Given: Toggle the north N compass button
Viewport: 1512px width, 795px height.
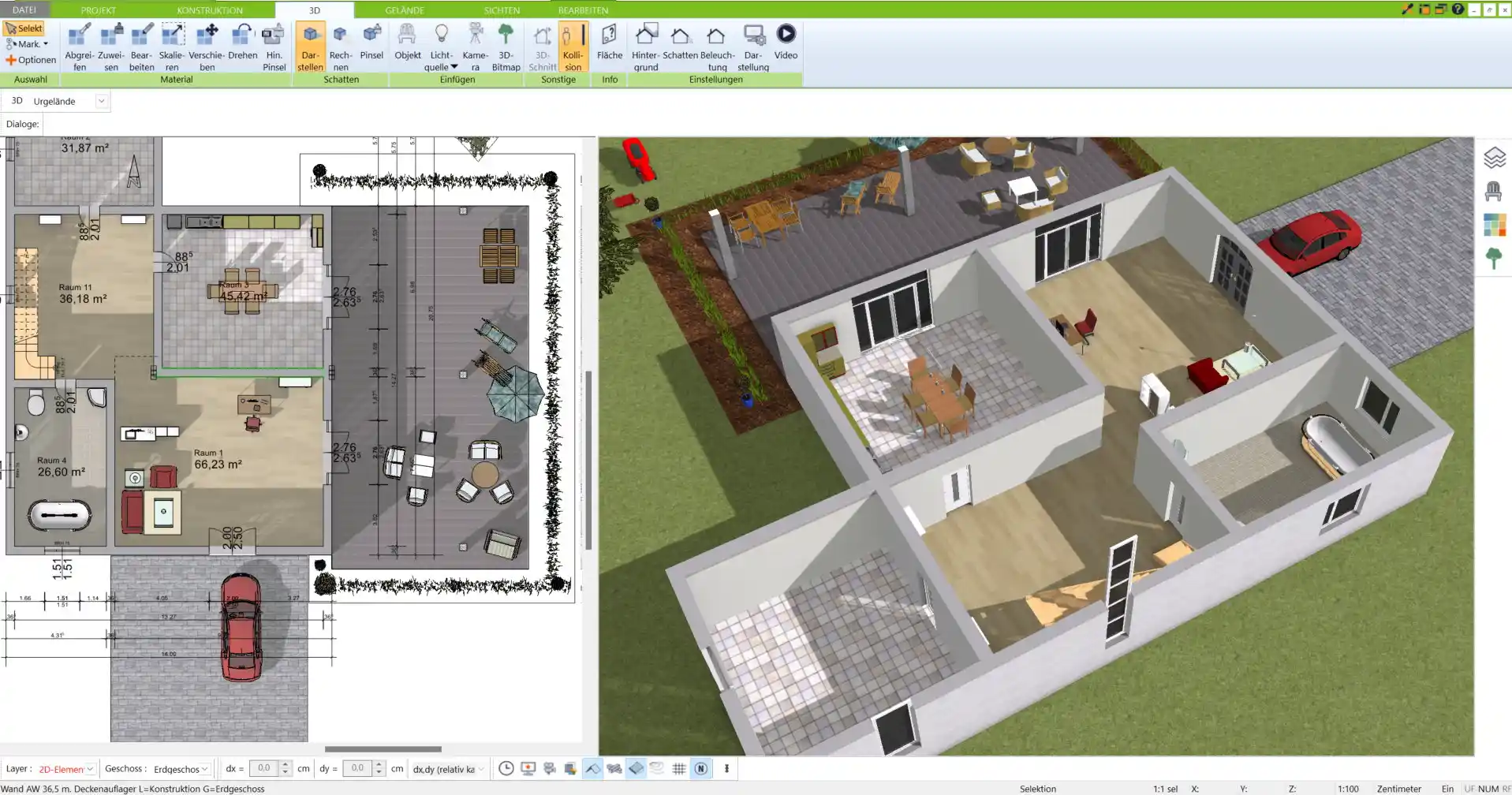Looking at the screenshot, I should coord(700,768).
